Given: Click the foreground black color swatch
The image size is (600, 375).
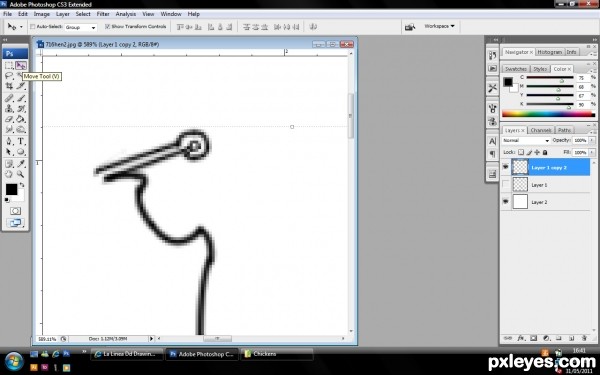Looking at the screenshot, I should pos(11,189).
